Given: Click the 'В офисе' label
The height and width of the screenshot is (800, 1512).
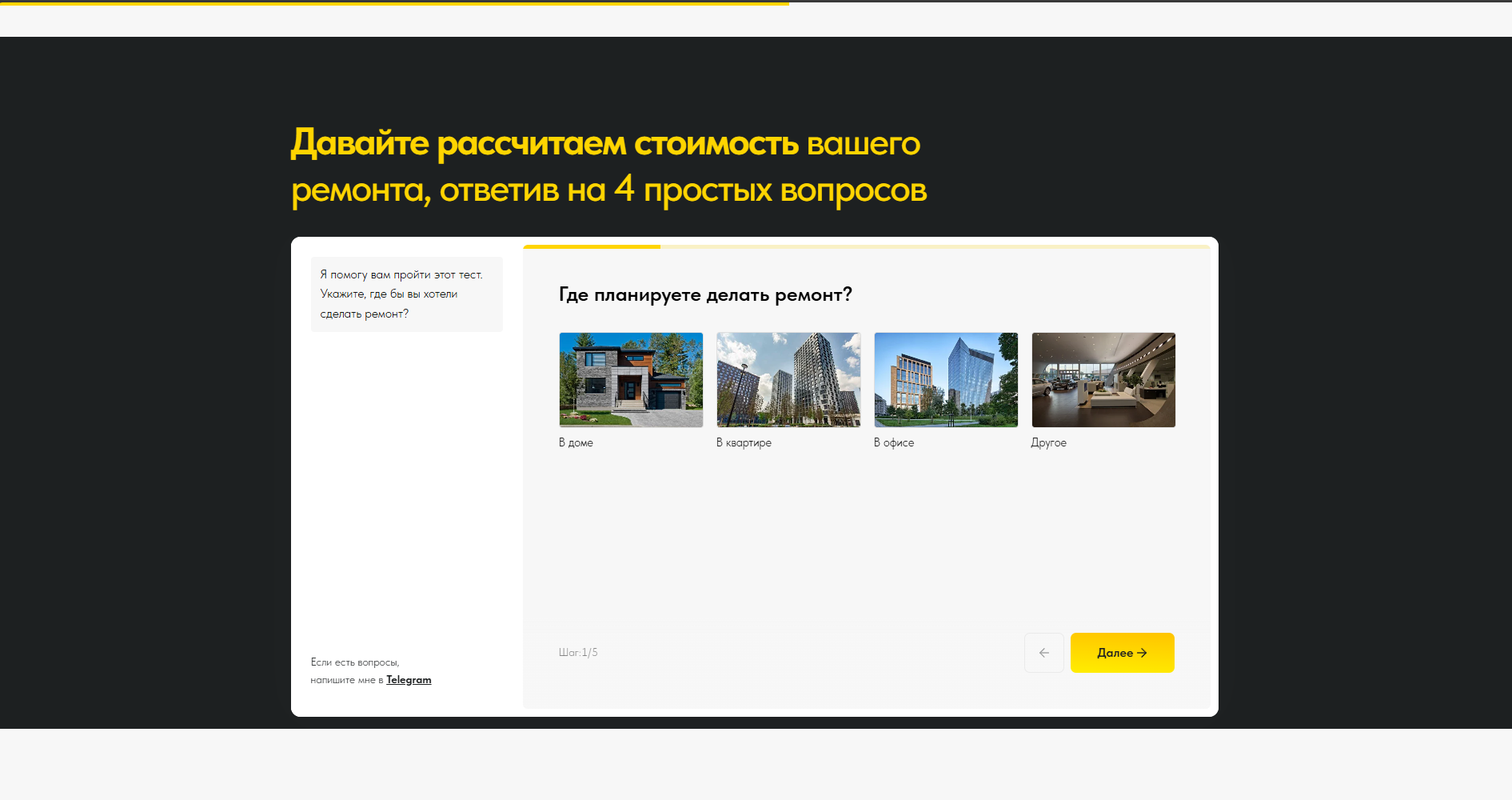Looking at the screenshot, I should [894, 442].
